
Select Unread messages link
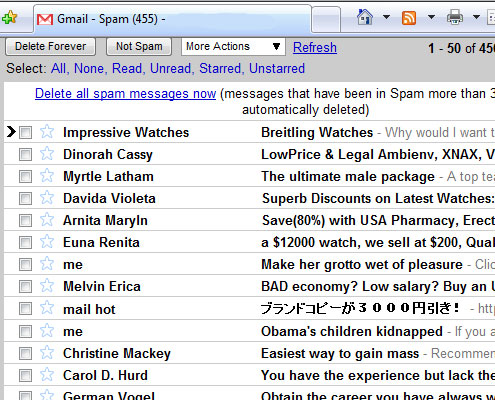coord(172,68)
